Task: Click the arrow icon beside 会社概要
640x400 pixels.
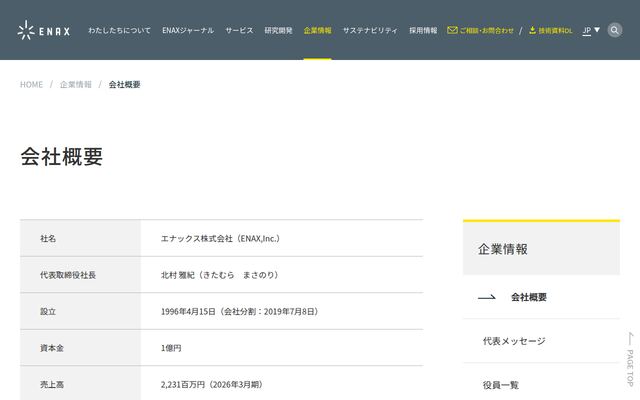Action: [487, 297]
